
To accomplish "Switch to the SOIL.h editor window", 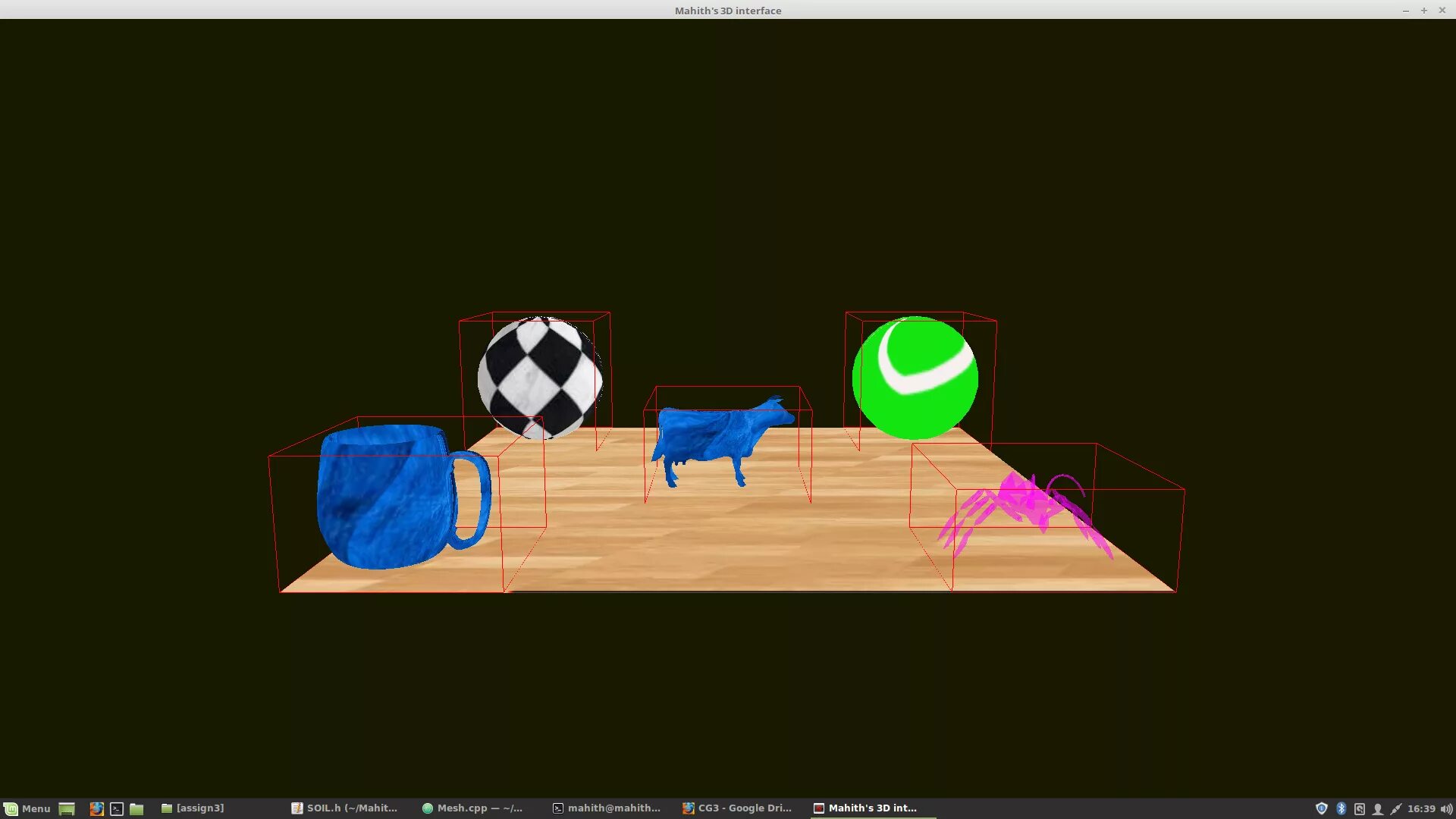I will tap(344, 808).
